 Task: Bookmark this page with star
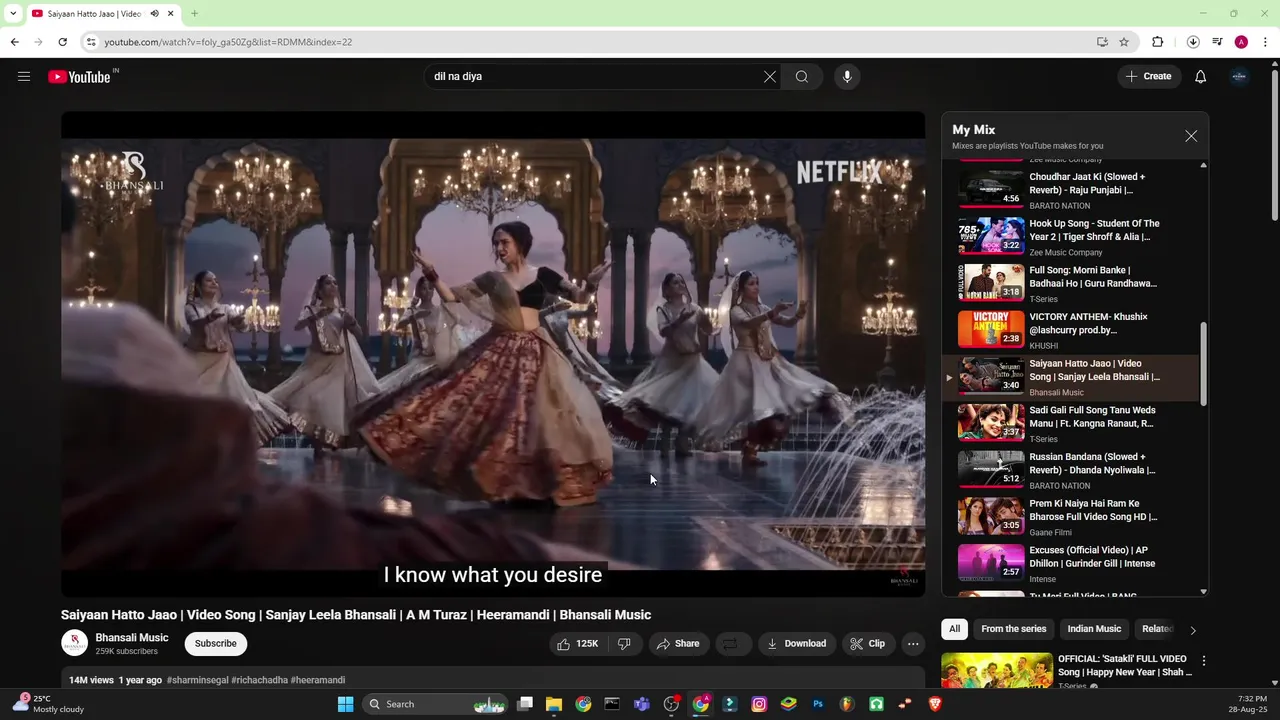[x=1124, y=42]
